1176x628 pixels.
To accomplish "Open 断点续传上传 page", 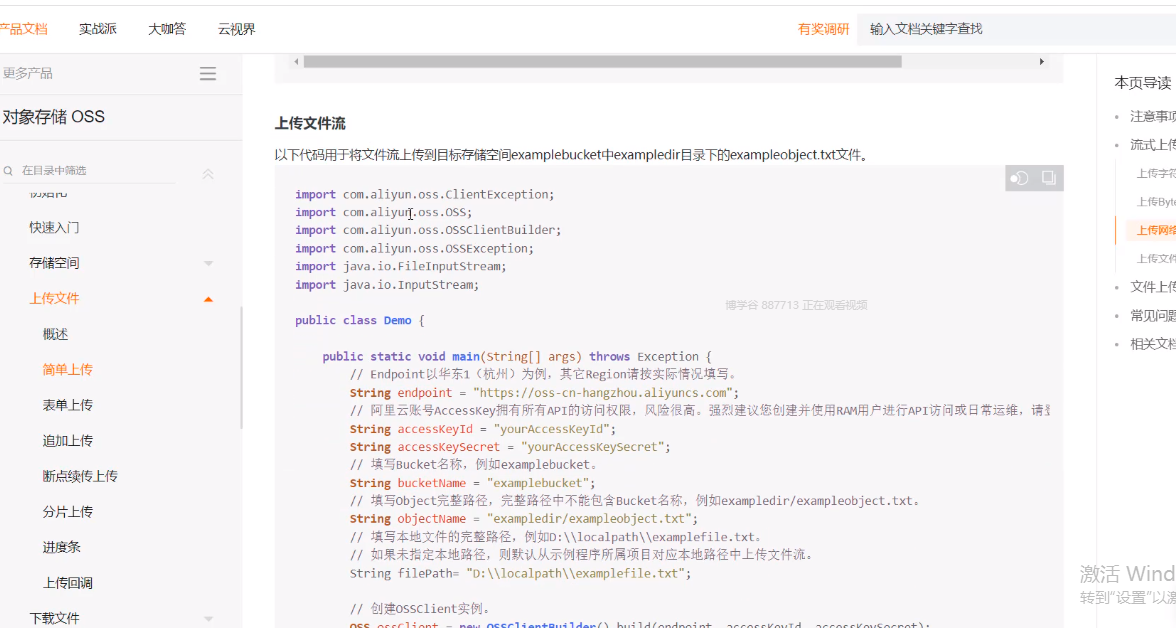I will 80,476.
